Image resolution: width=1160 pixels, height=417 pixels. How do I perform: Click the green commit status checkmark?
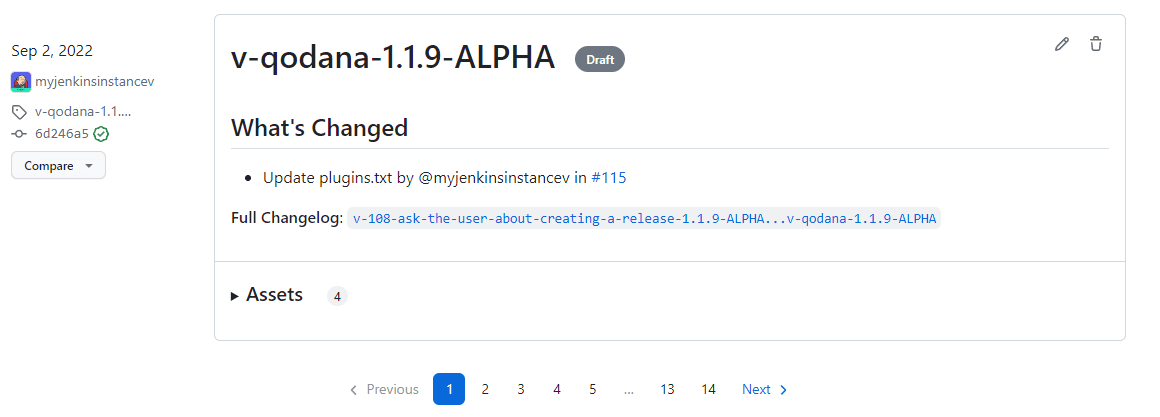pos(101,134)
